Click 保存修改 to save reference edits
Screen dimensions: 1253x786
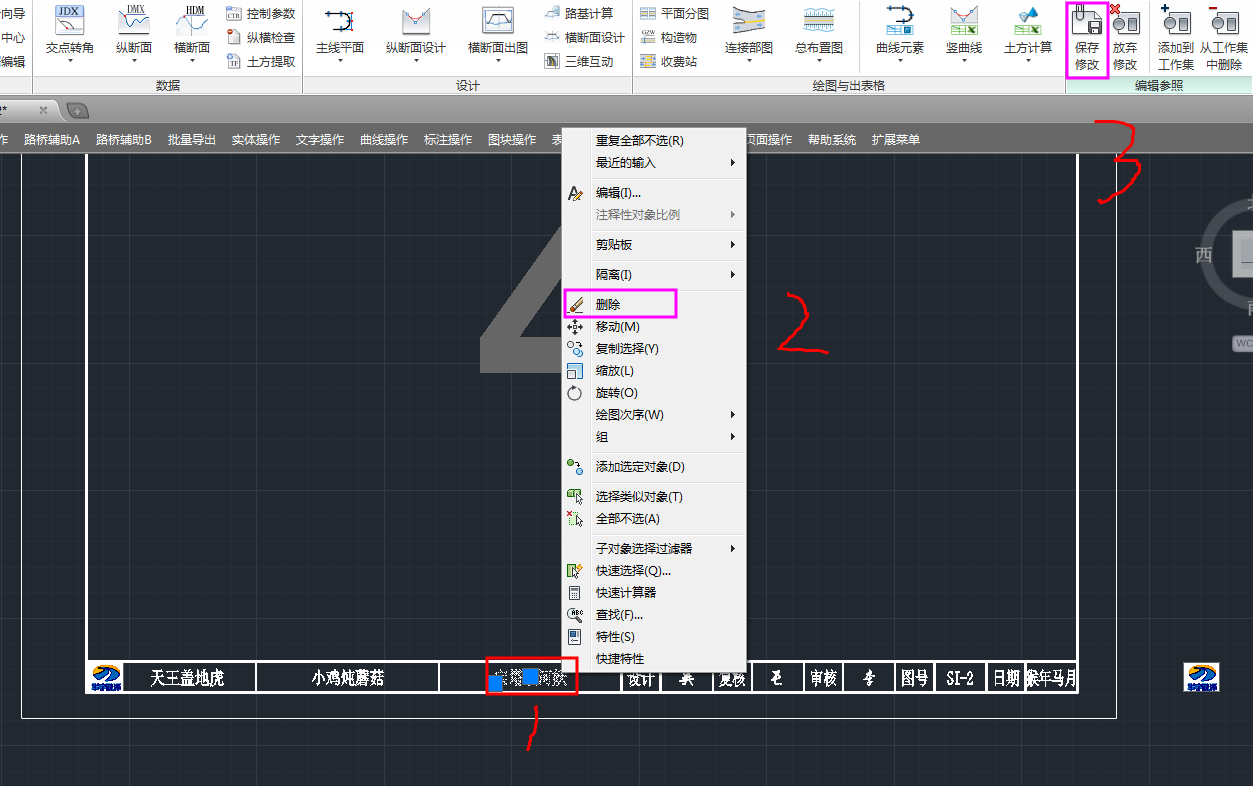[x=1087, y=38]
